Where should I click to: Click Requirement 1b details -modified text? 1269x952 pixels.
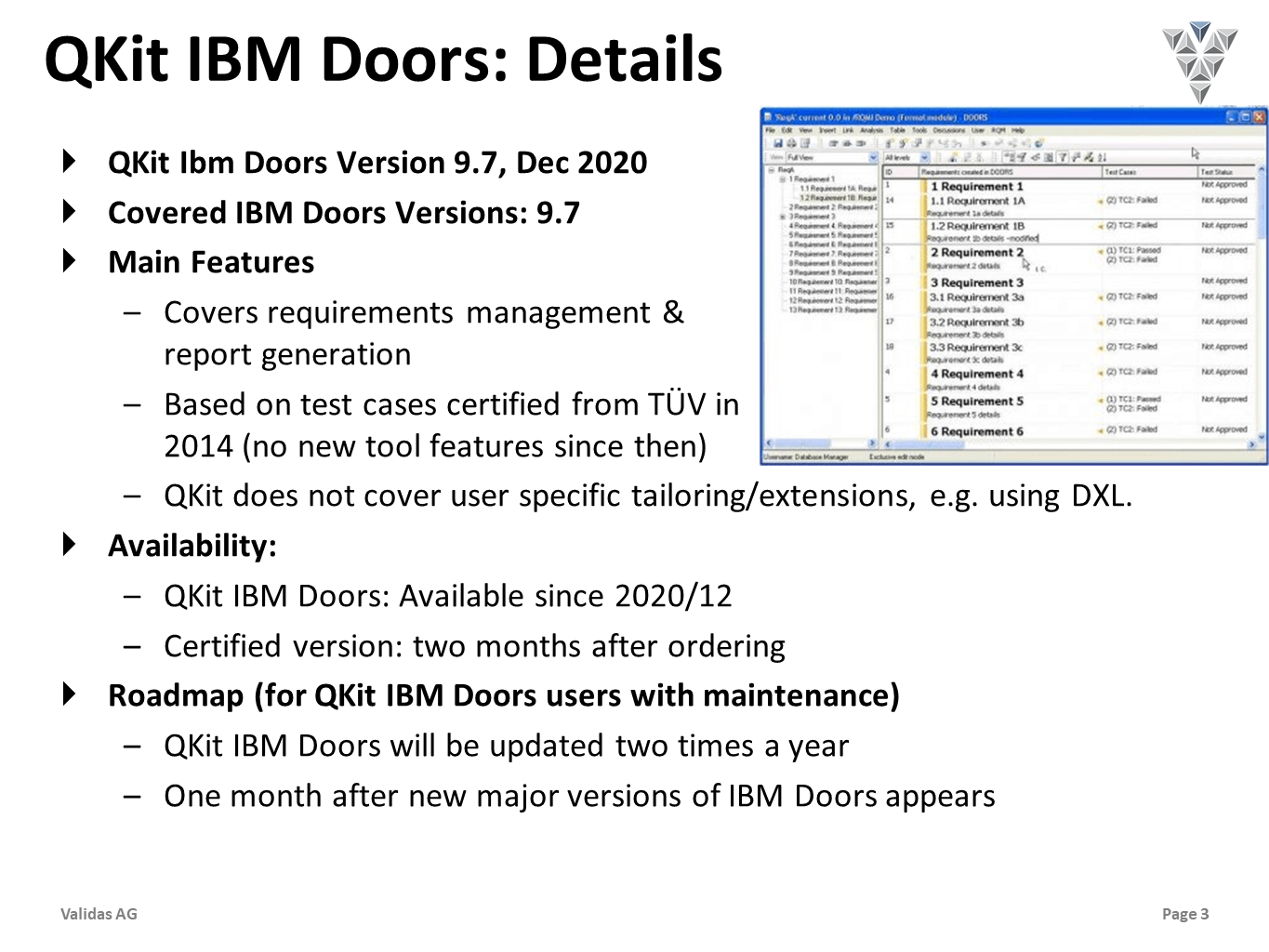pos(983,238)
